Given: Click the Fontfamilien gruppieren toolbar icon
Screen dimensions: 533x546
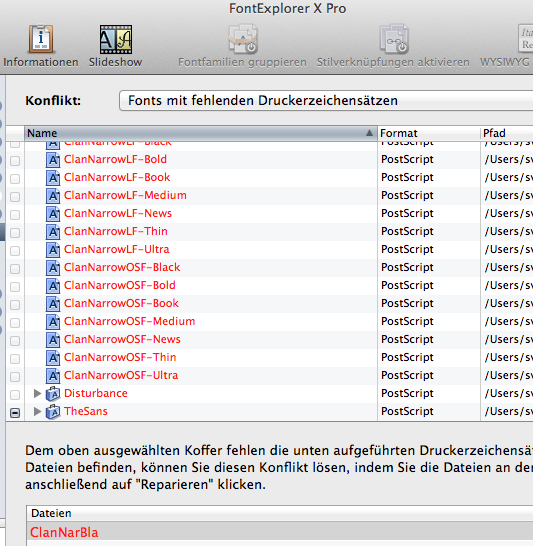Looking at the screenshot, I should click(243, 39).
